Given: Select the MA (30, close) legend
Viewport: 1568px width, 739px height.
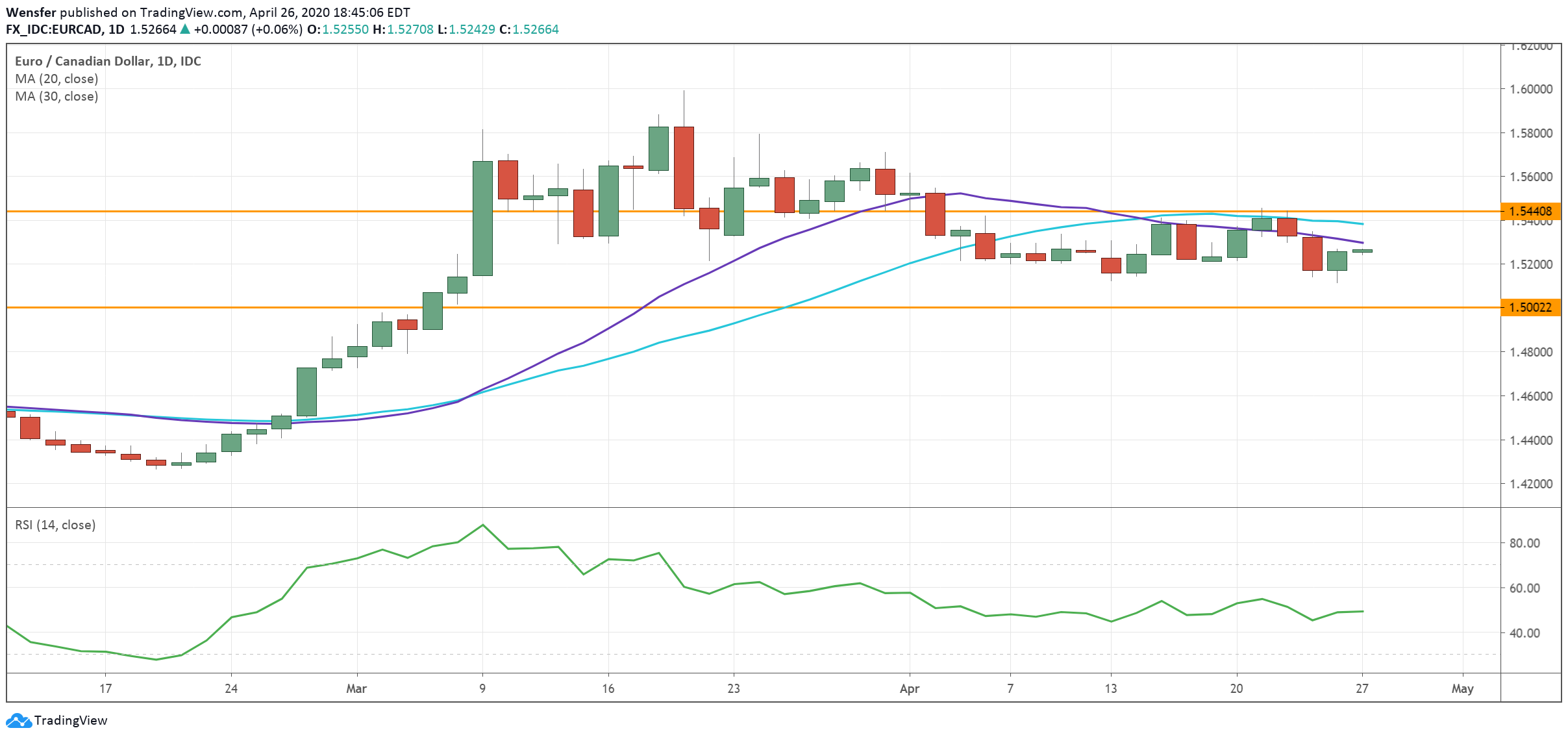Looking at the screenshot, I should (x=56, y=96).
